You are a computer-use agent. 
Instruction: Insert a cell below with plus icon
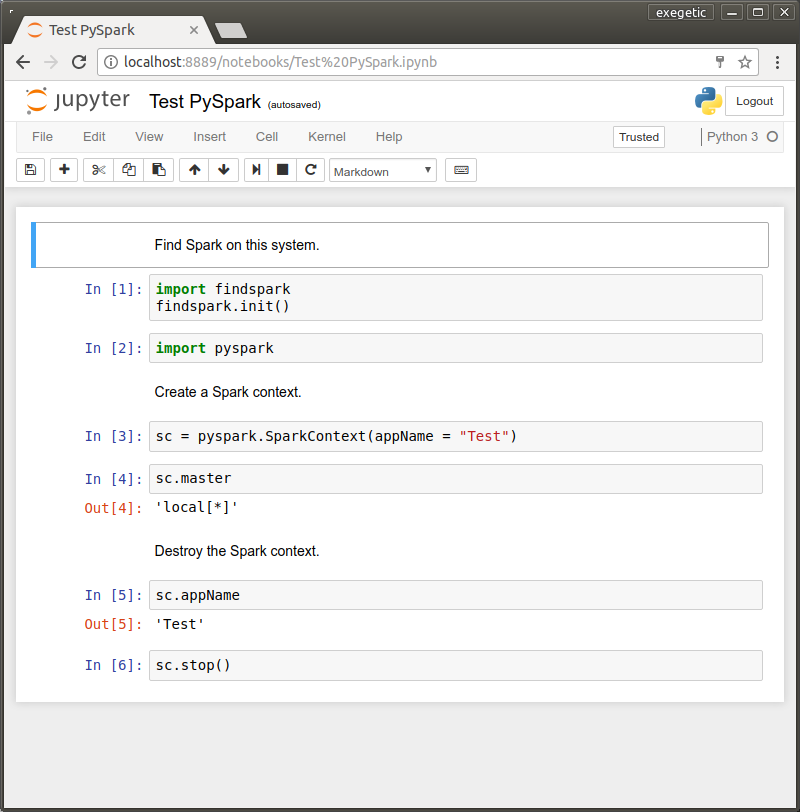(x=64, y=170)
